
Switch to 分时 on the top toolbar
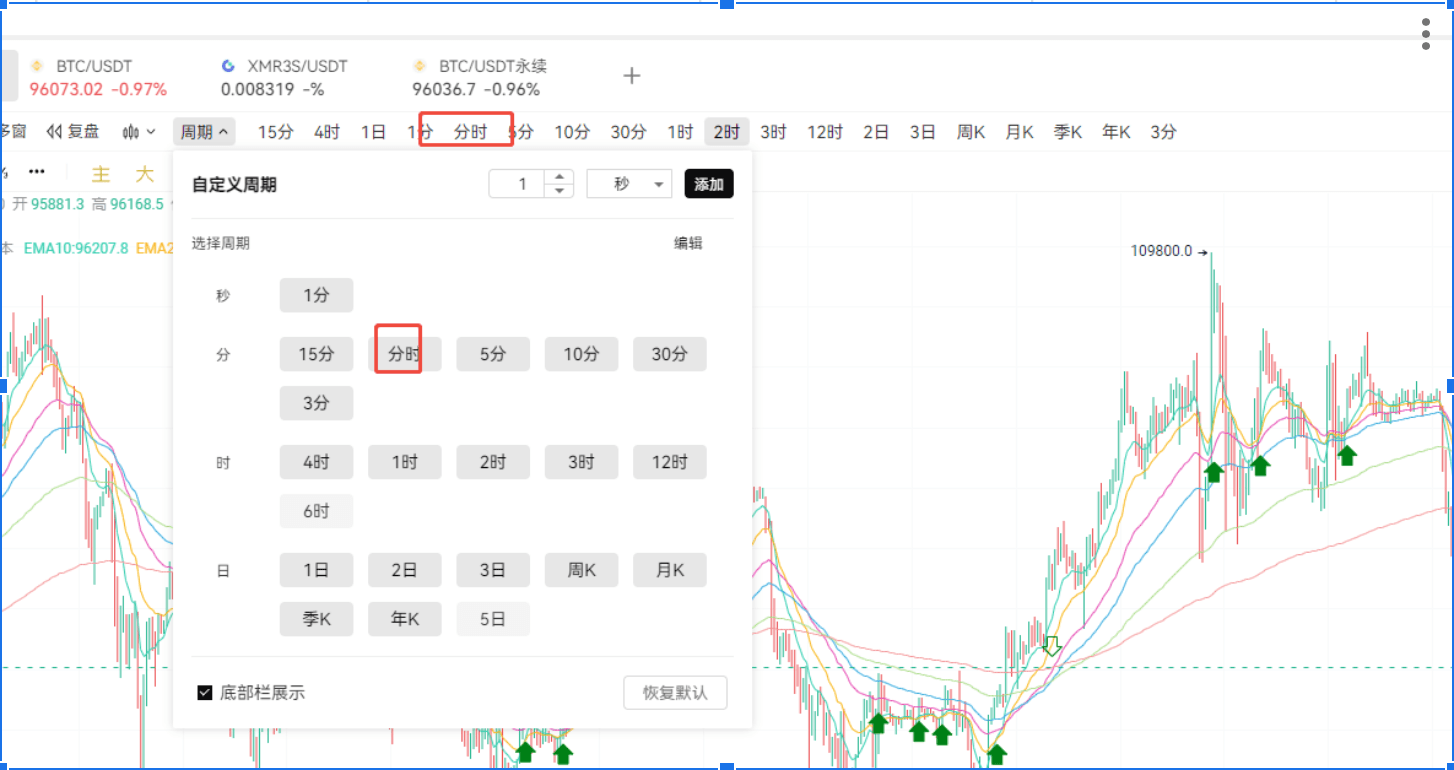[470, 131]
